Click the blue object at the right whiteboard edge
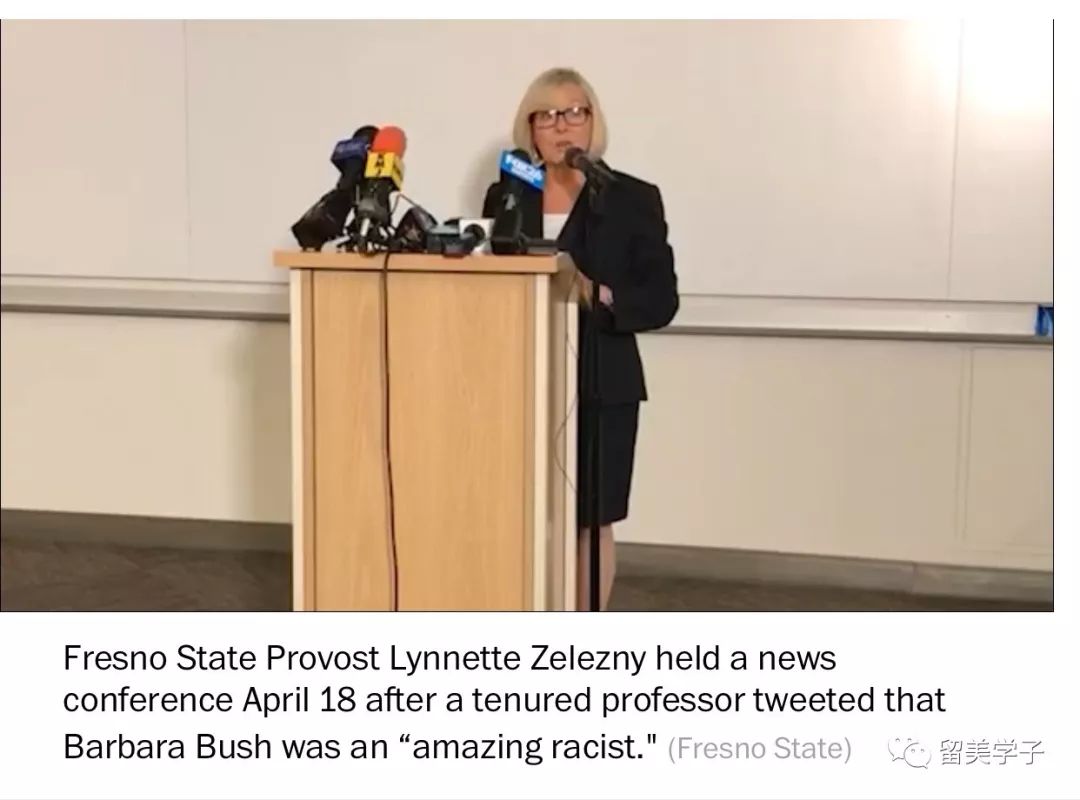Image resolution: width=1080 pixels, height=800 pixels. point(1044,321)
